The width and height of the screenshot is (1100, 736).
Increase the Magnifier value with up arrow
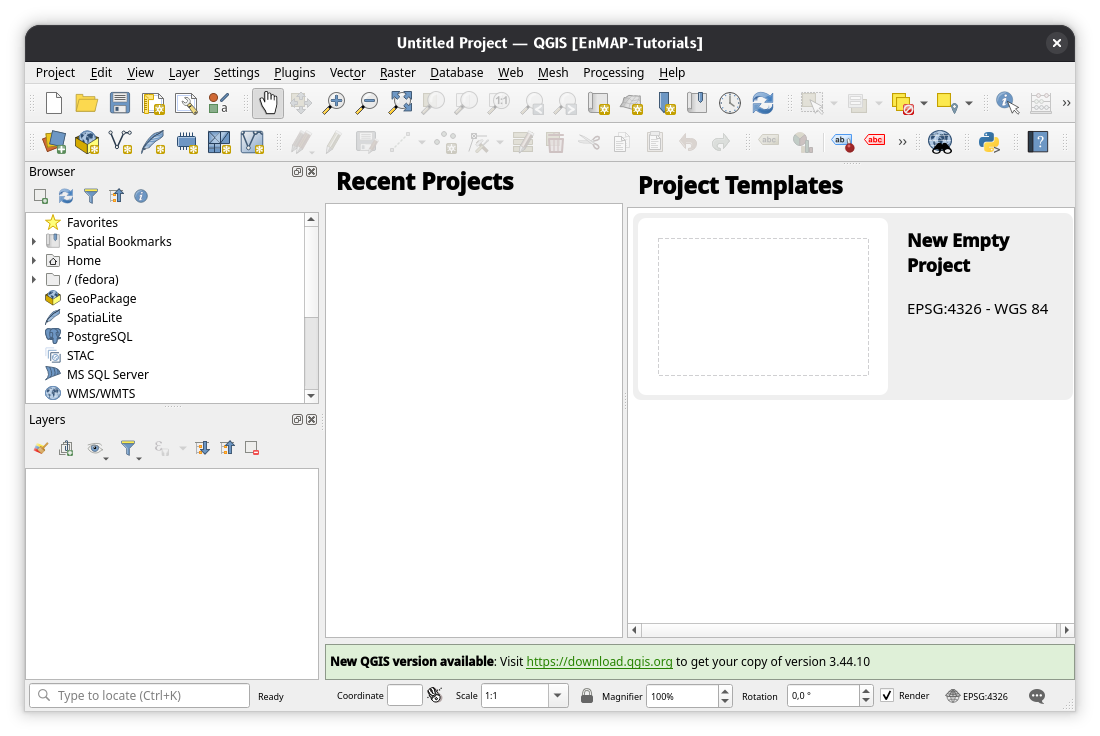(x=725, y=690)
